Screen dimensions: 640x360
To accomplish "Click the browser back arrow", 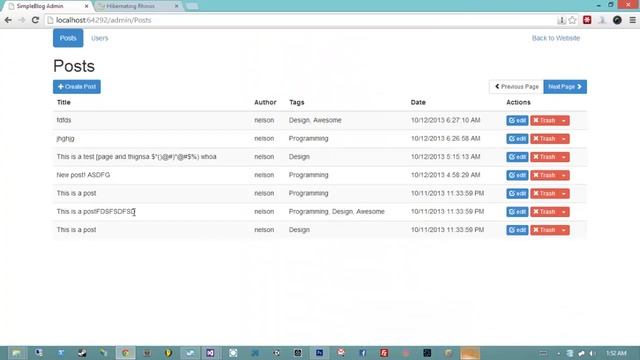I will point(8,20).
